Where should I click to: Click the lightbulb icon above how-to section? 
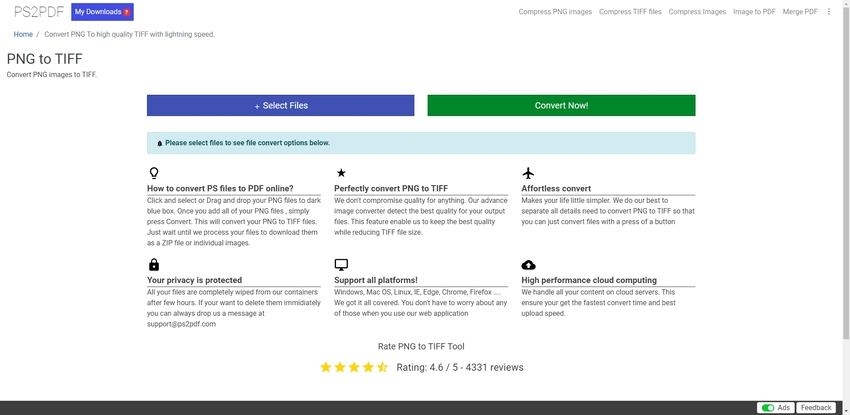(x=153, y=173)
